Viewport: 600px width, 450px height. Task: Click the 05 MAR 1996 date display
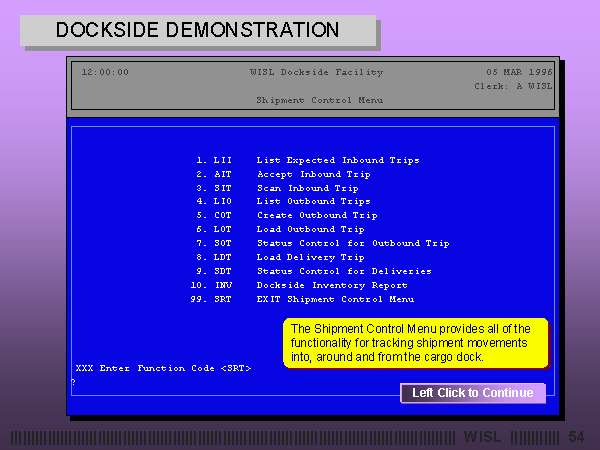(519, 72)
